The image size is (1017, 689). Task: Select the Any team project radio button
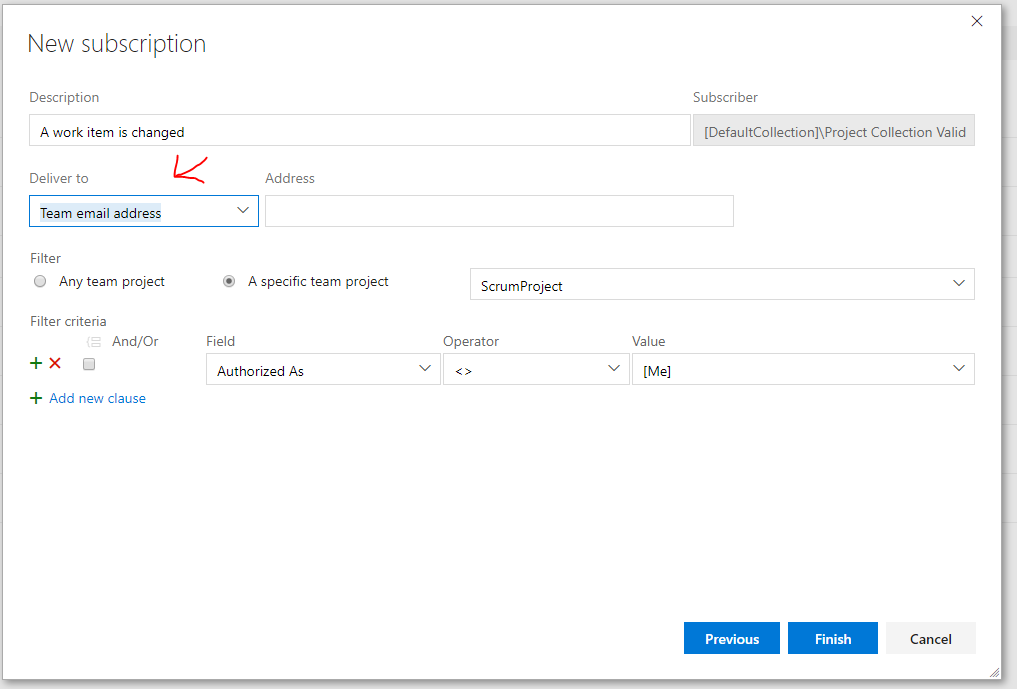point(40,282)
